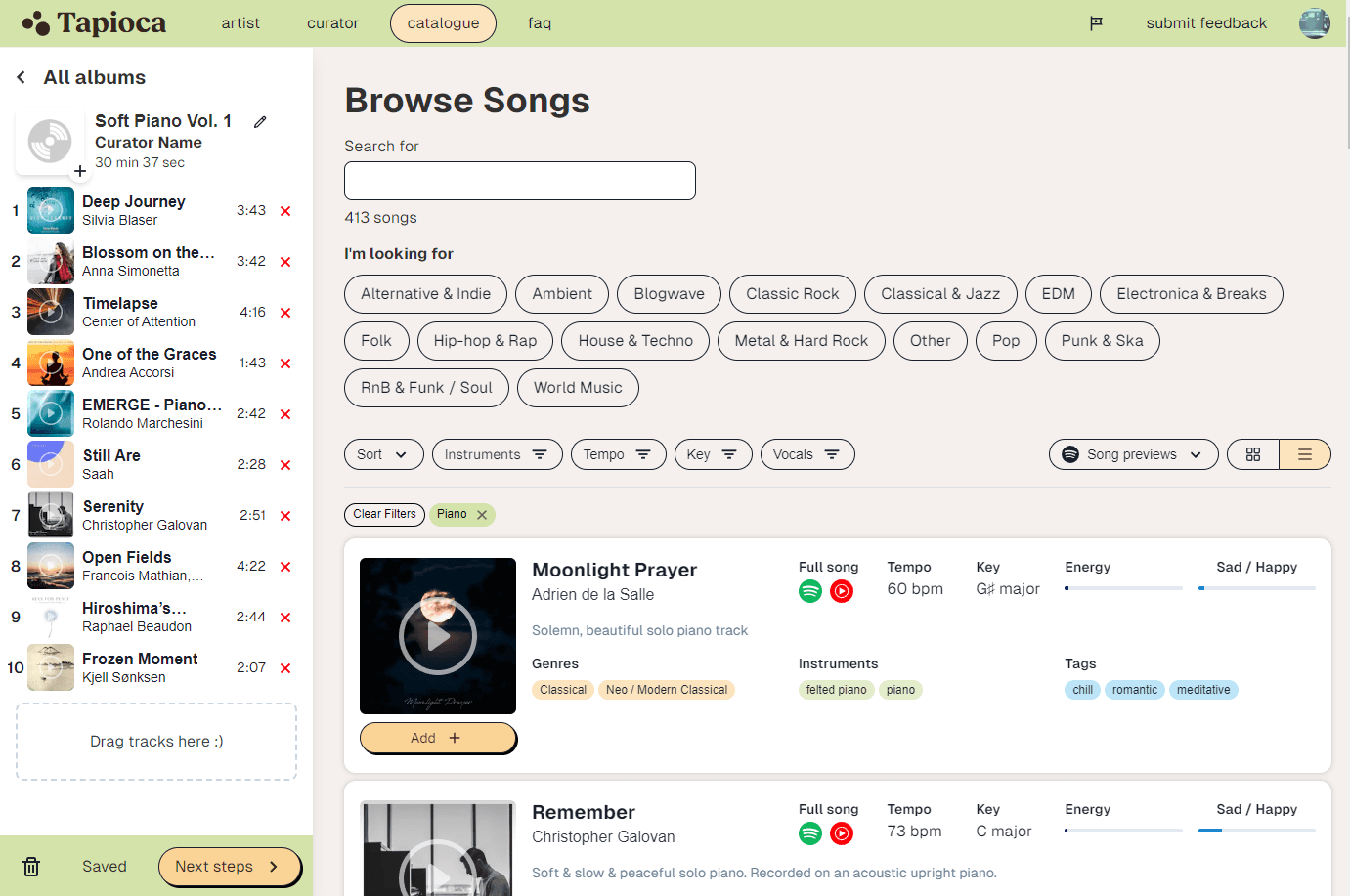
Task: Click Frozen Moment track thumbnail
Action: coord(51,667)
